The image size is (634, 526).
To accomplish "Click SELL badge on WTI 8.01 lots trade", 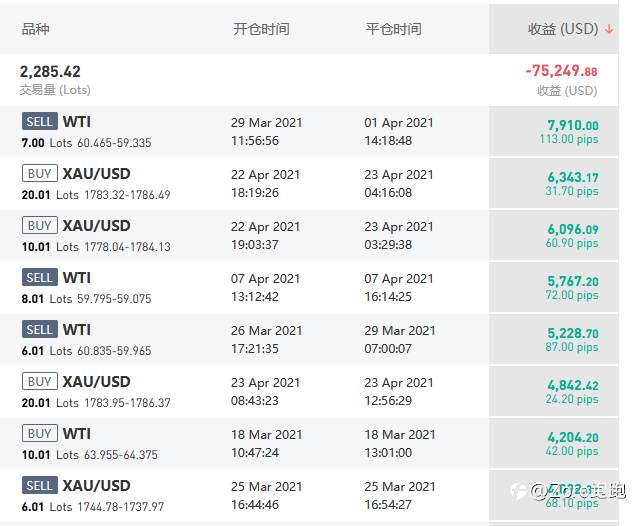I will 40,277.
